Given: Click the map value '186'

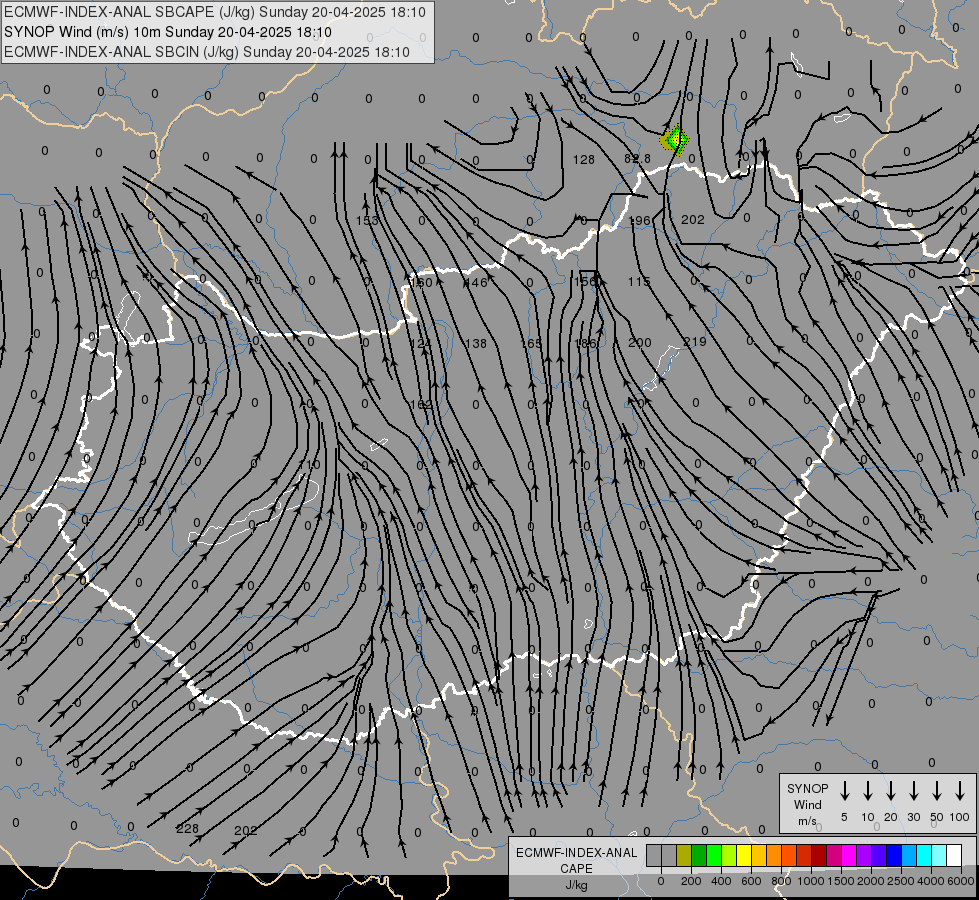Looking at the screenshot, I should point(585,343).
